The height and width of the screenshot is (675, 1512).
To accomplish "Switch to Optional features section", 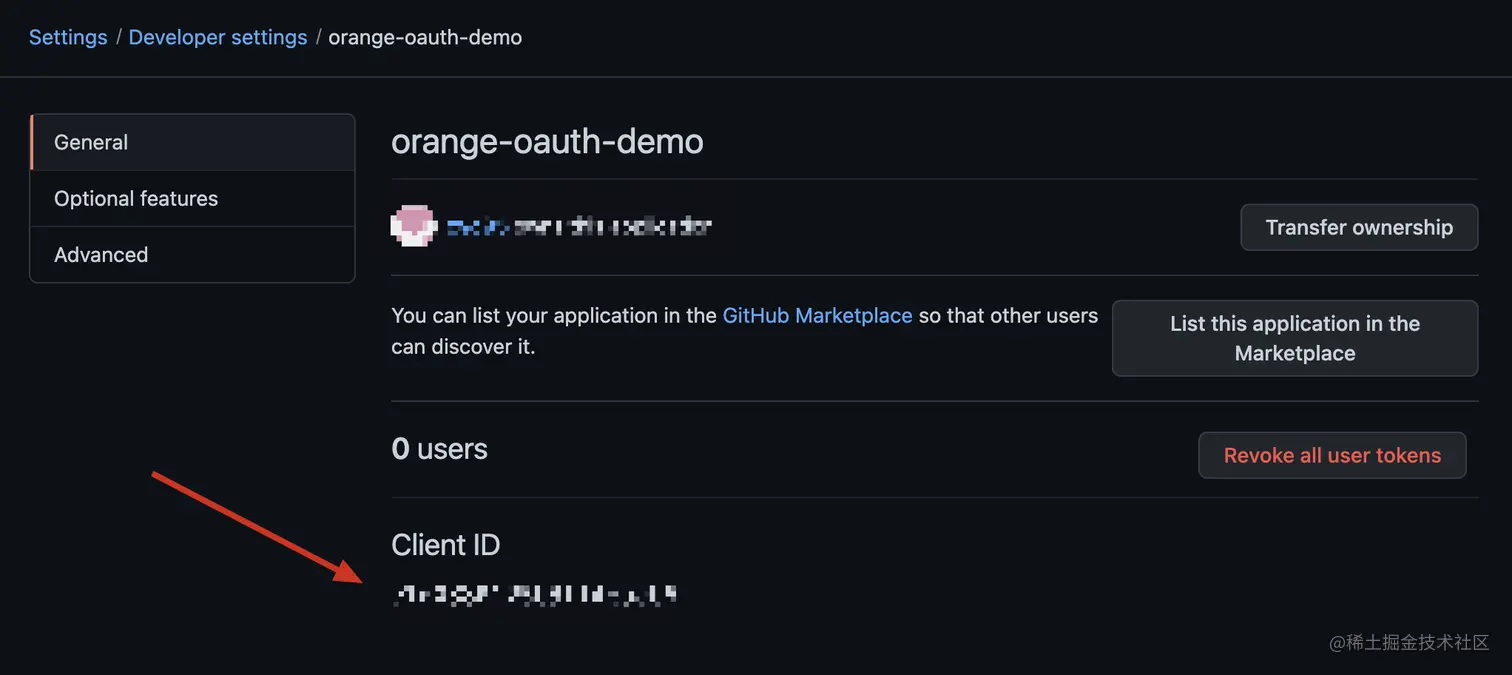I will tap(136, 198).
